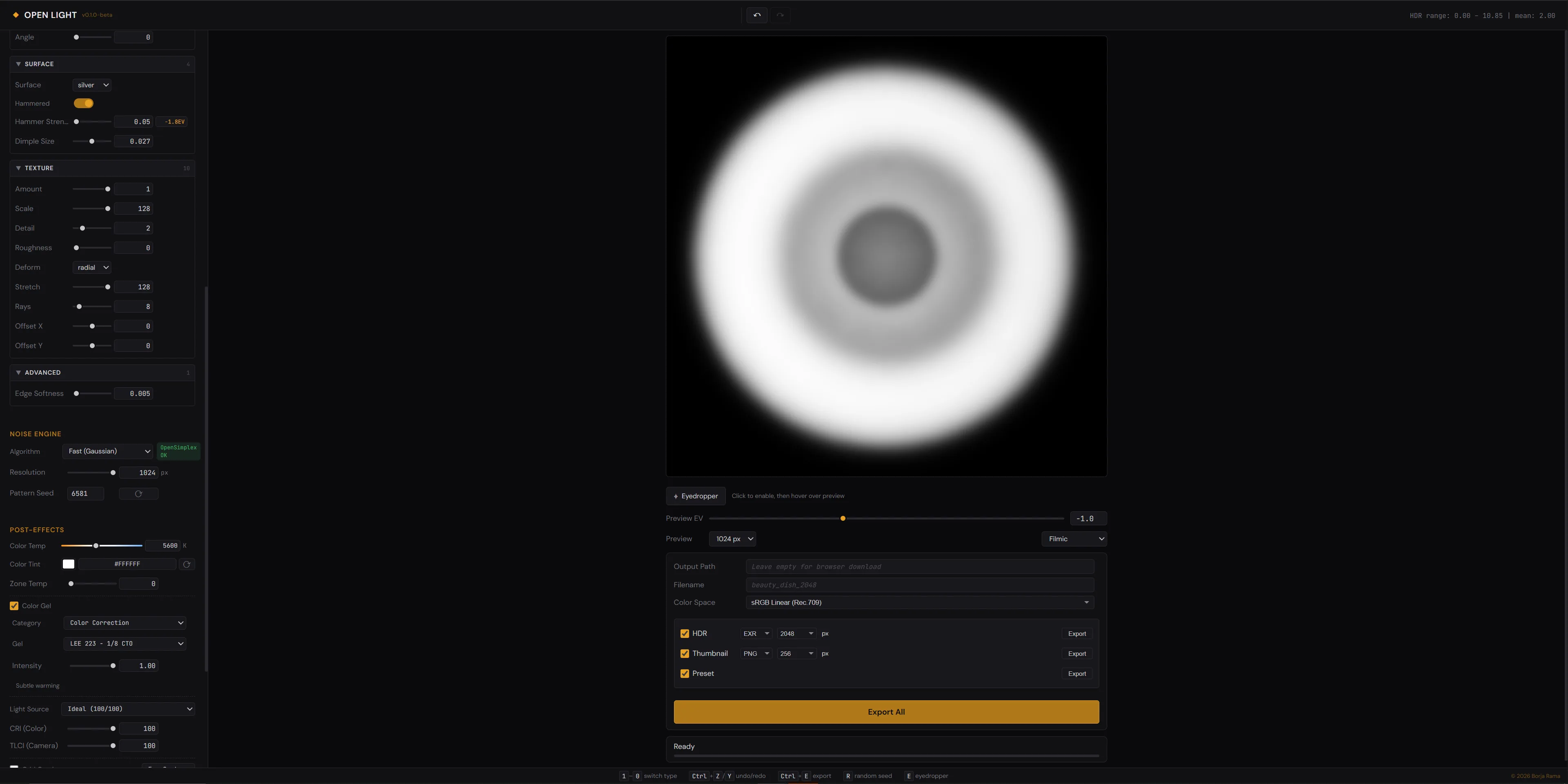This screenshot has height=784, width=1568.
Task: Change the Deform dropdown from radial
Action: (91, 267)
